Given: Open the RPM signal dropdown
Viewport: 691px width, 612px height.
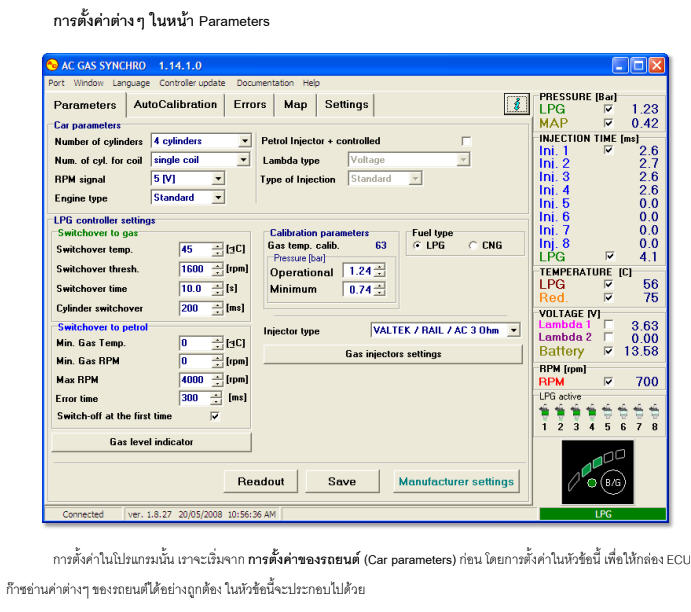Looking at the screenshot, I should pyautogui.click(x=218, y=179).
